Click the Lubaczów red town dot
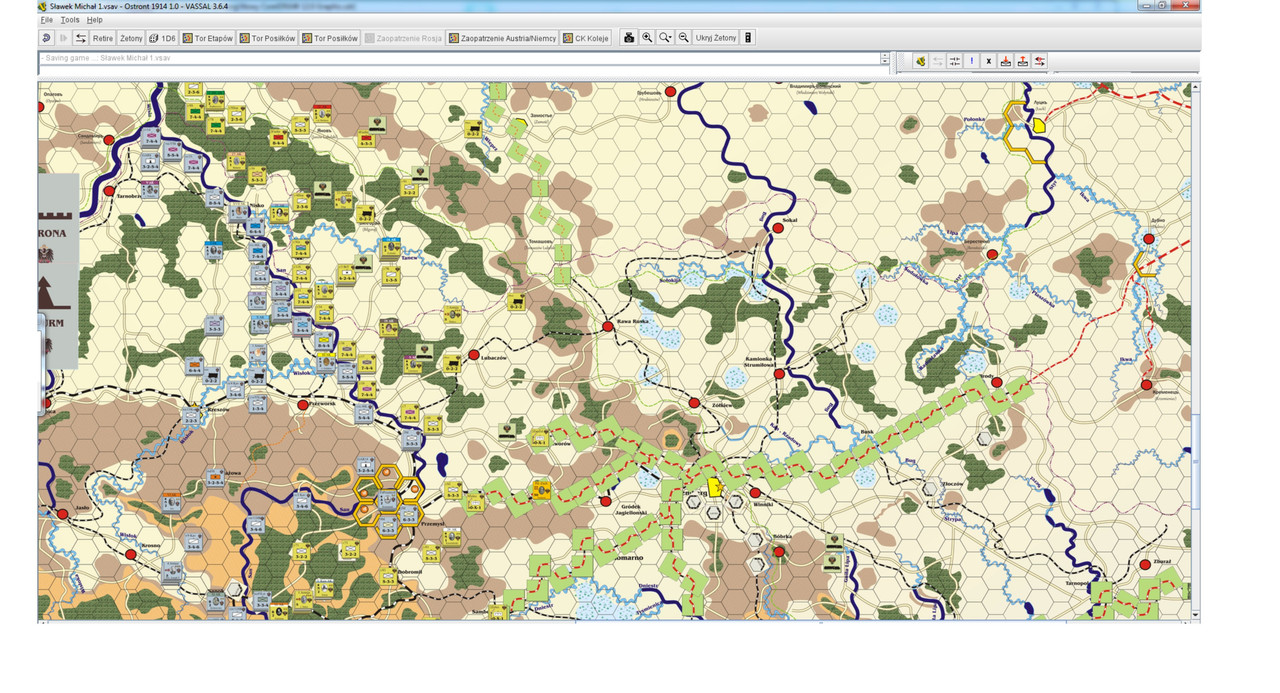 pyautogui.click(x=474, y=355)
